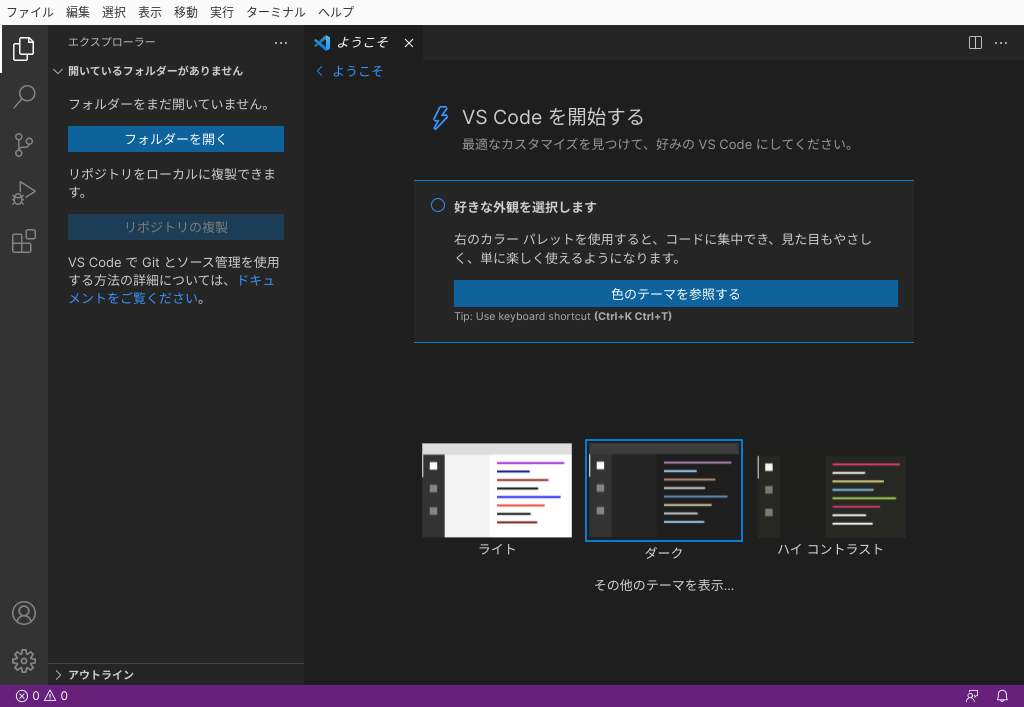Click the エクスプローラー panel title
Viewport: 1024px width, 707px height.
pos(112,42)
